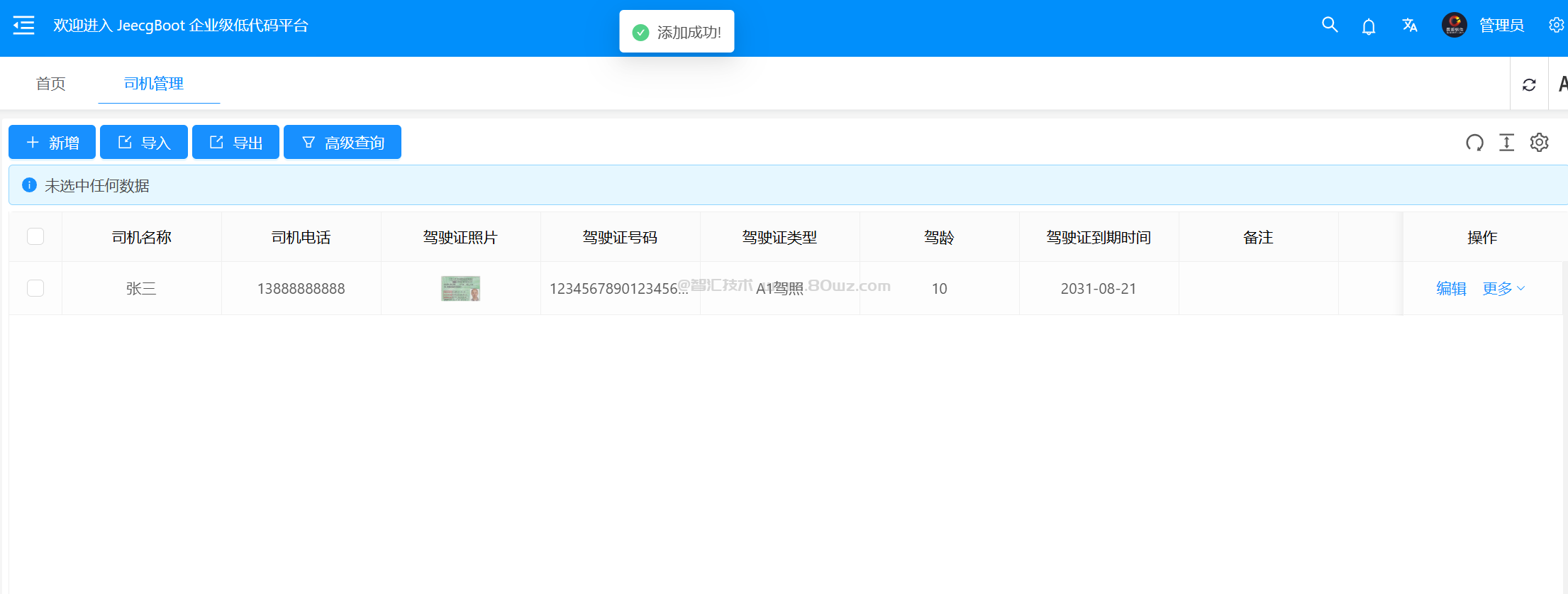Click the 新增 button to add a driver

coord(52,142)
